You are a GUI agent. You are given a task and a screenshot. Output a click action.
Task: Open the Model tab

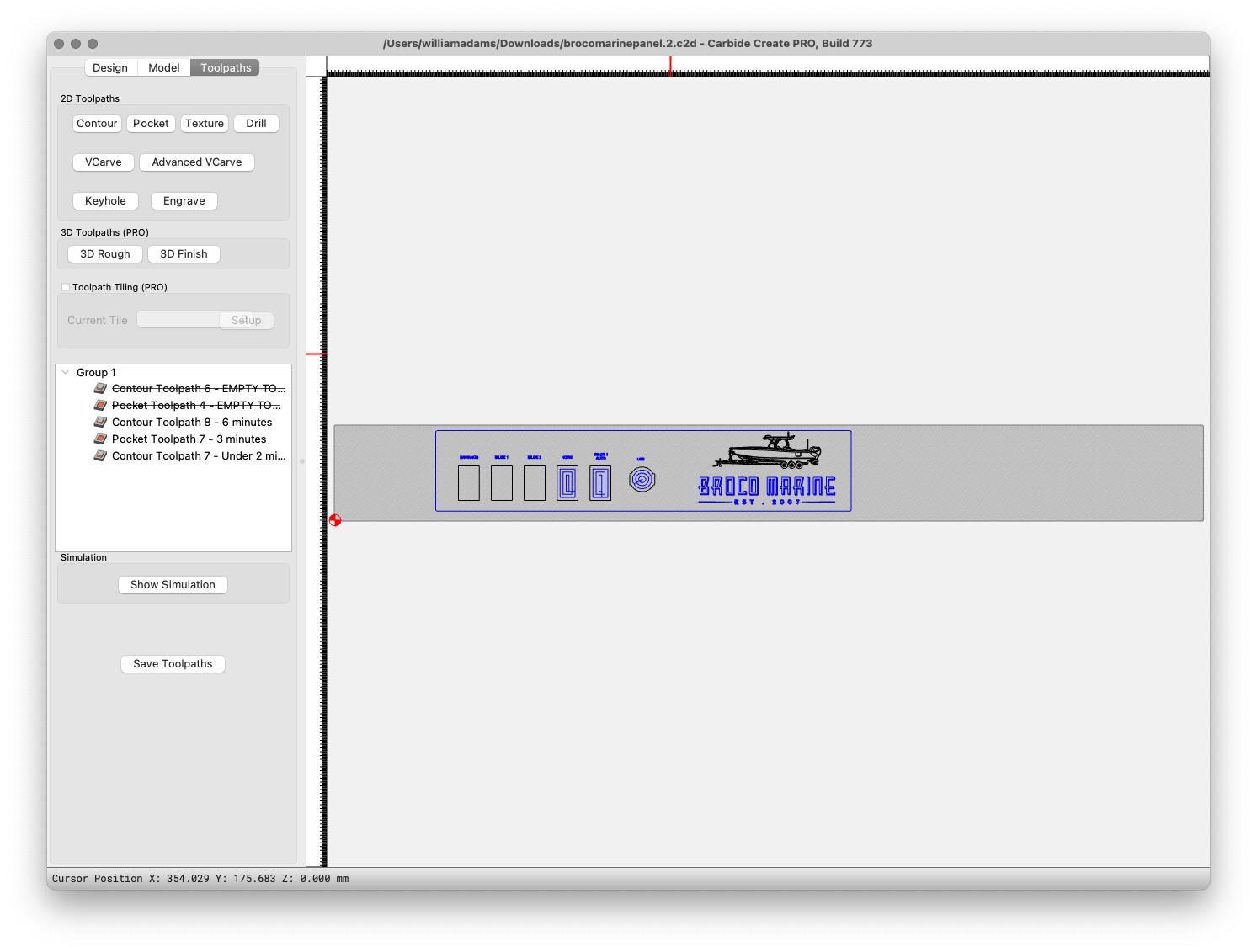coord(163,67)
